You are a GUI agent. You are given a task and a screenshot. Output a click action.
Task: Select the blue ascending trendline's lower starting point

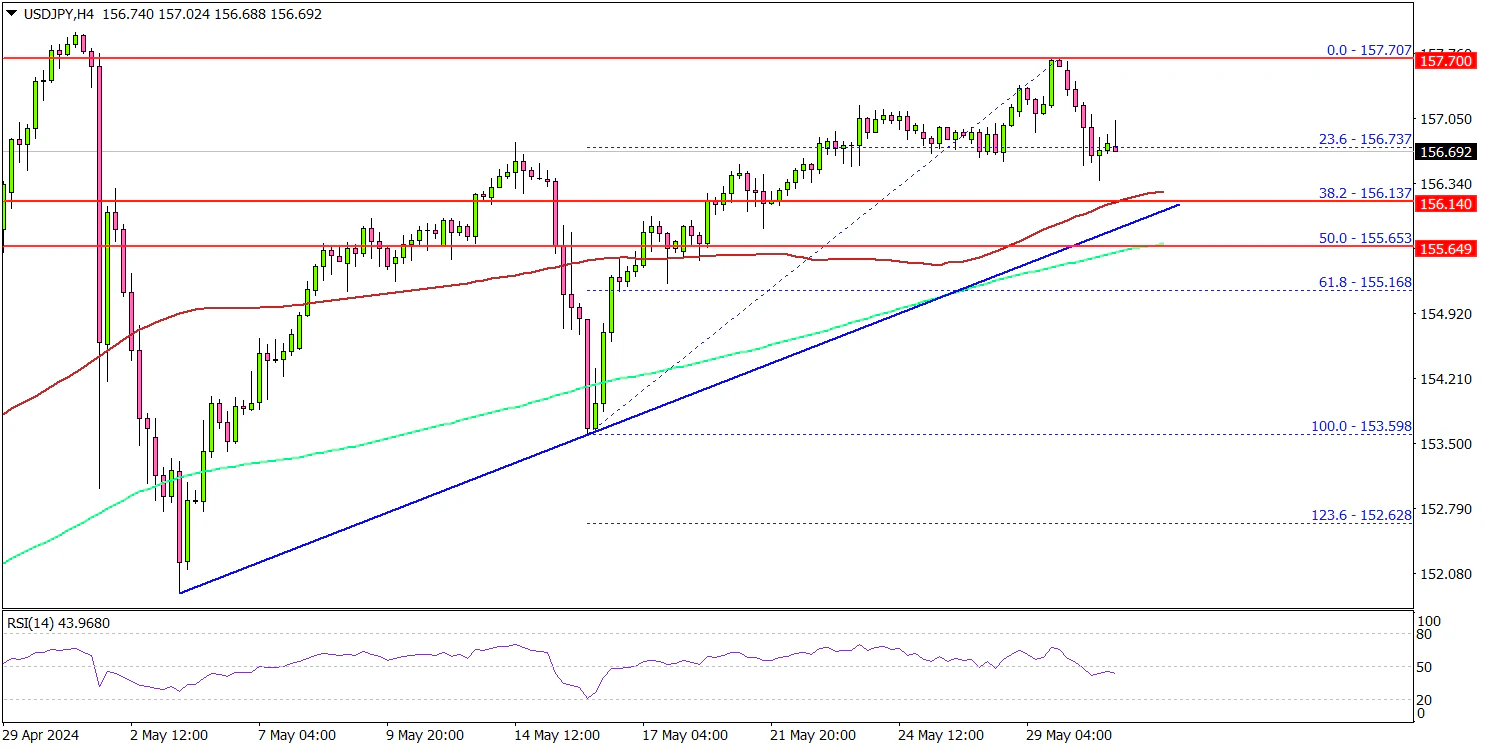pyautogui.click(x=180, y=593)
